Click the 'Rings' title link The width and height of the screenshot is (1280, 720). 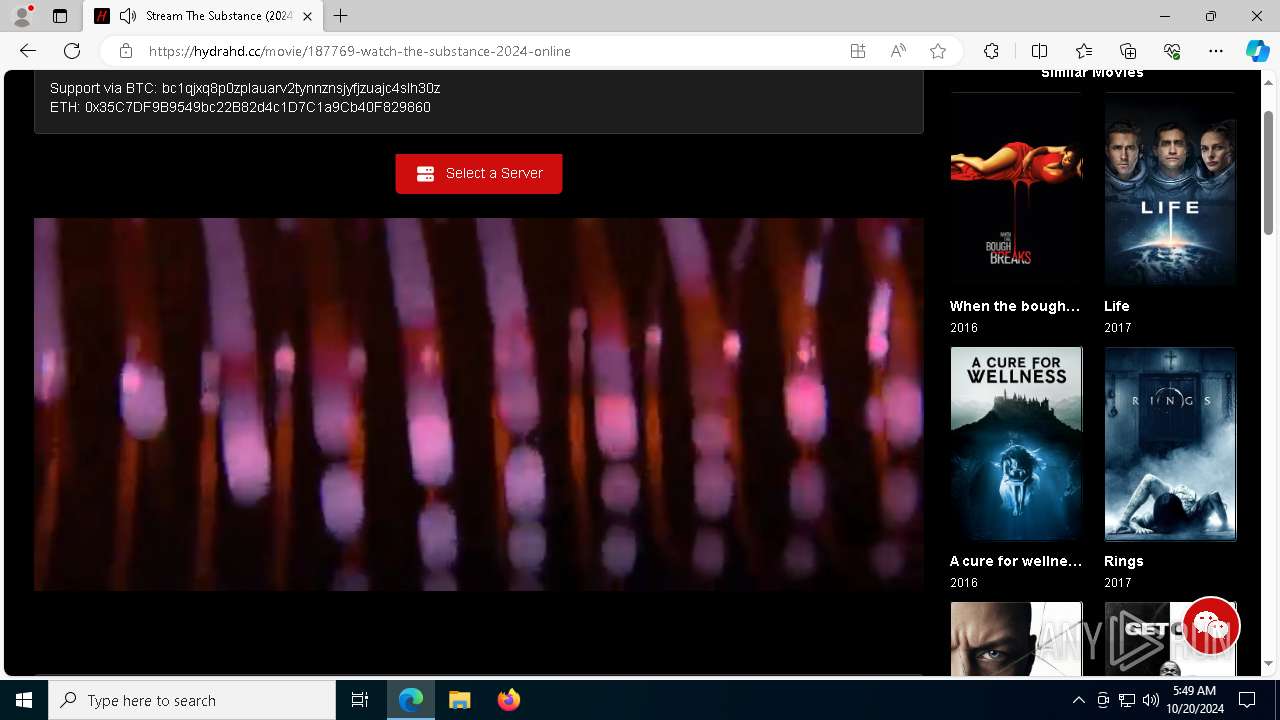click(1124, 561)
